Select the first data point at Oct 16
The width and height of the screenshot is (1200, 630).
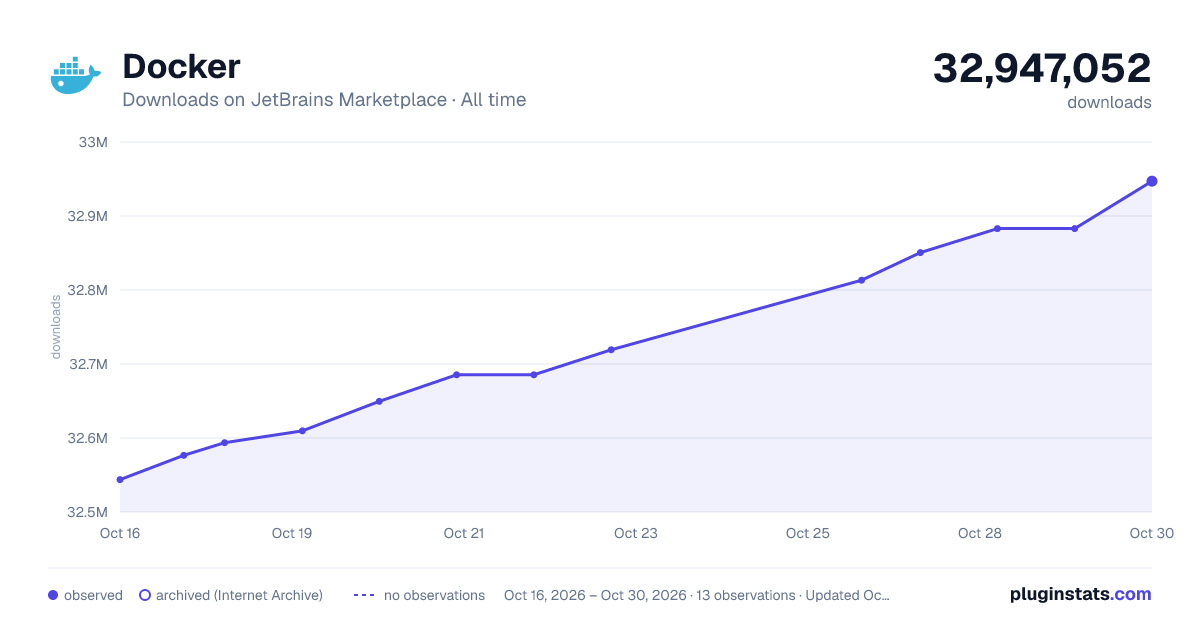coord(120,480)
